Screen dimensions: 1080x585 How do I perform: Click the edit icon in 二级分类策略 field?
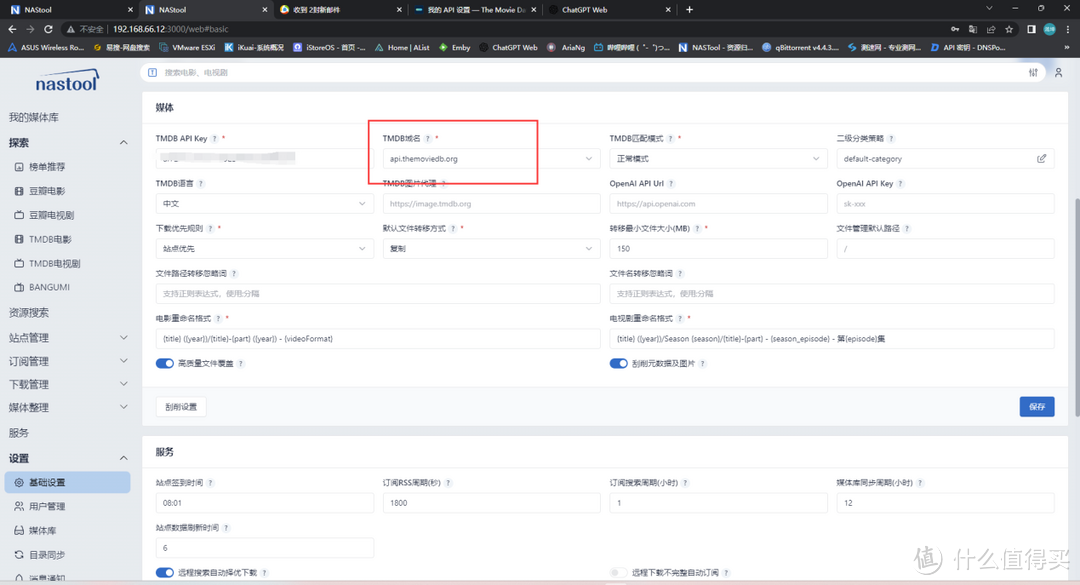1041,158
